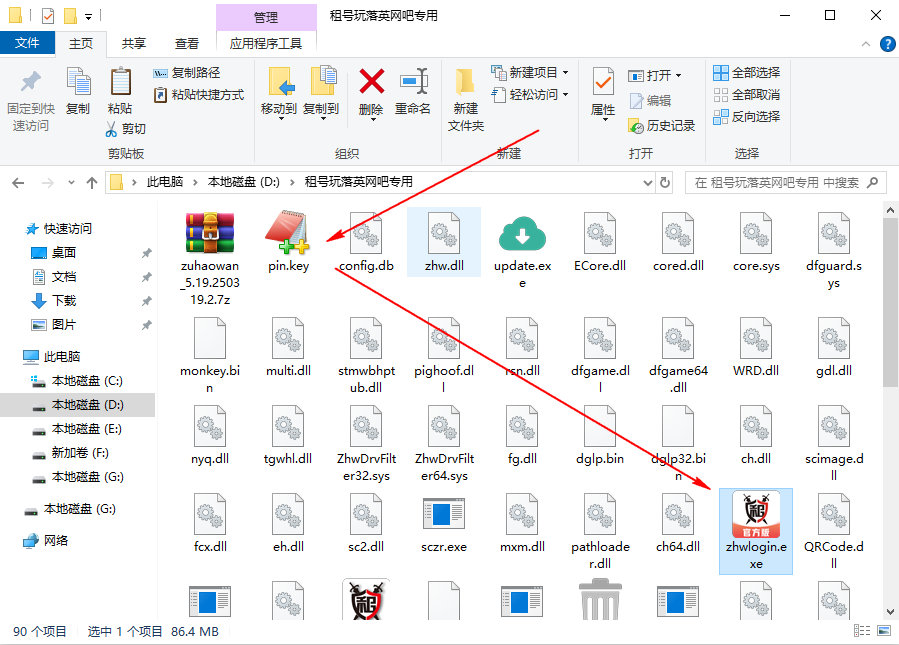Open the blue help question icon
The height and width of the screenshot is (645, 899).
(888, 44)
